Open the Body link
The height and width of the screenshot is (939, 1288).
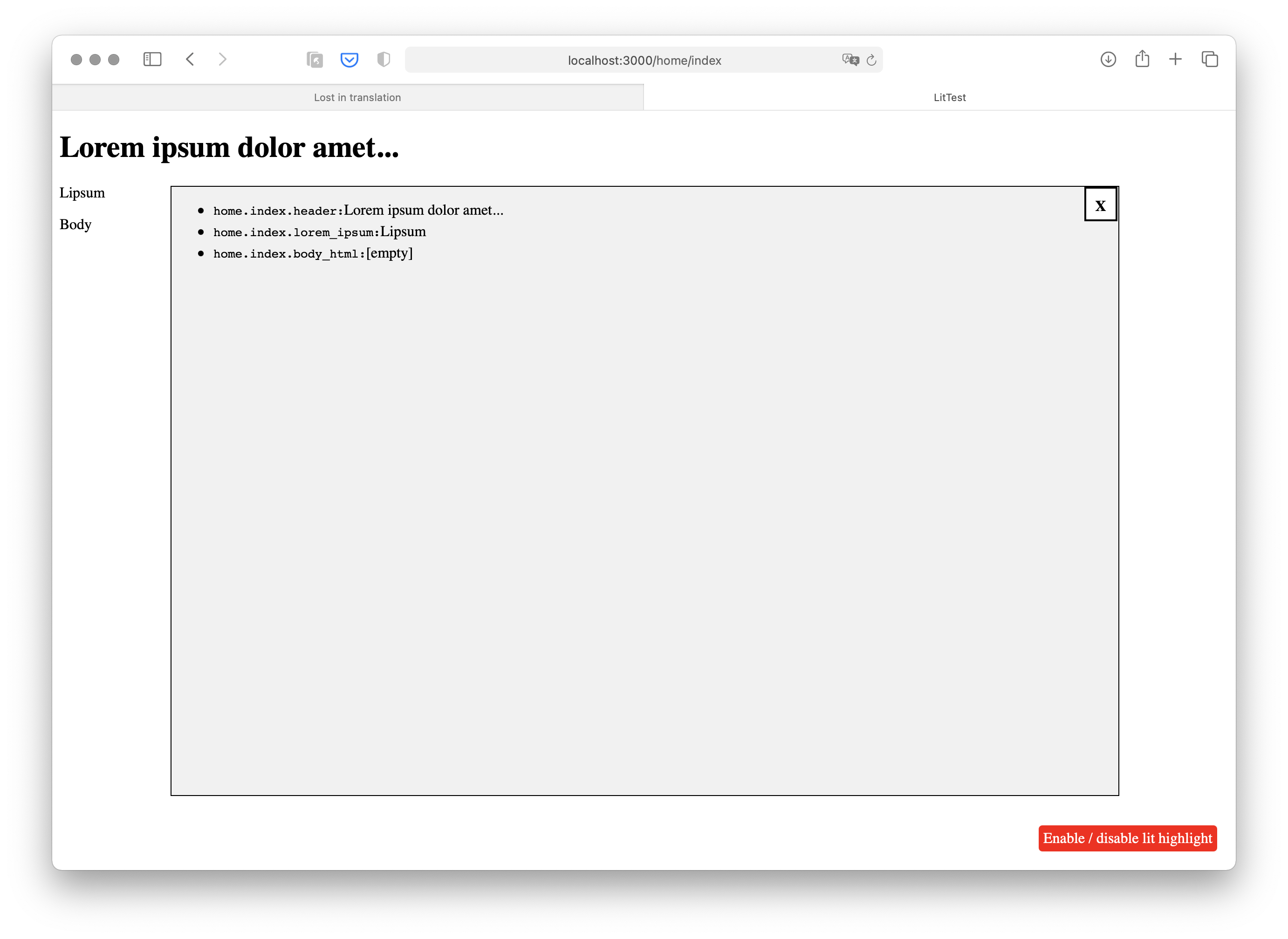(75, 225)
